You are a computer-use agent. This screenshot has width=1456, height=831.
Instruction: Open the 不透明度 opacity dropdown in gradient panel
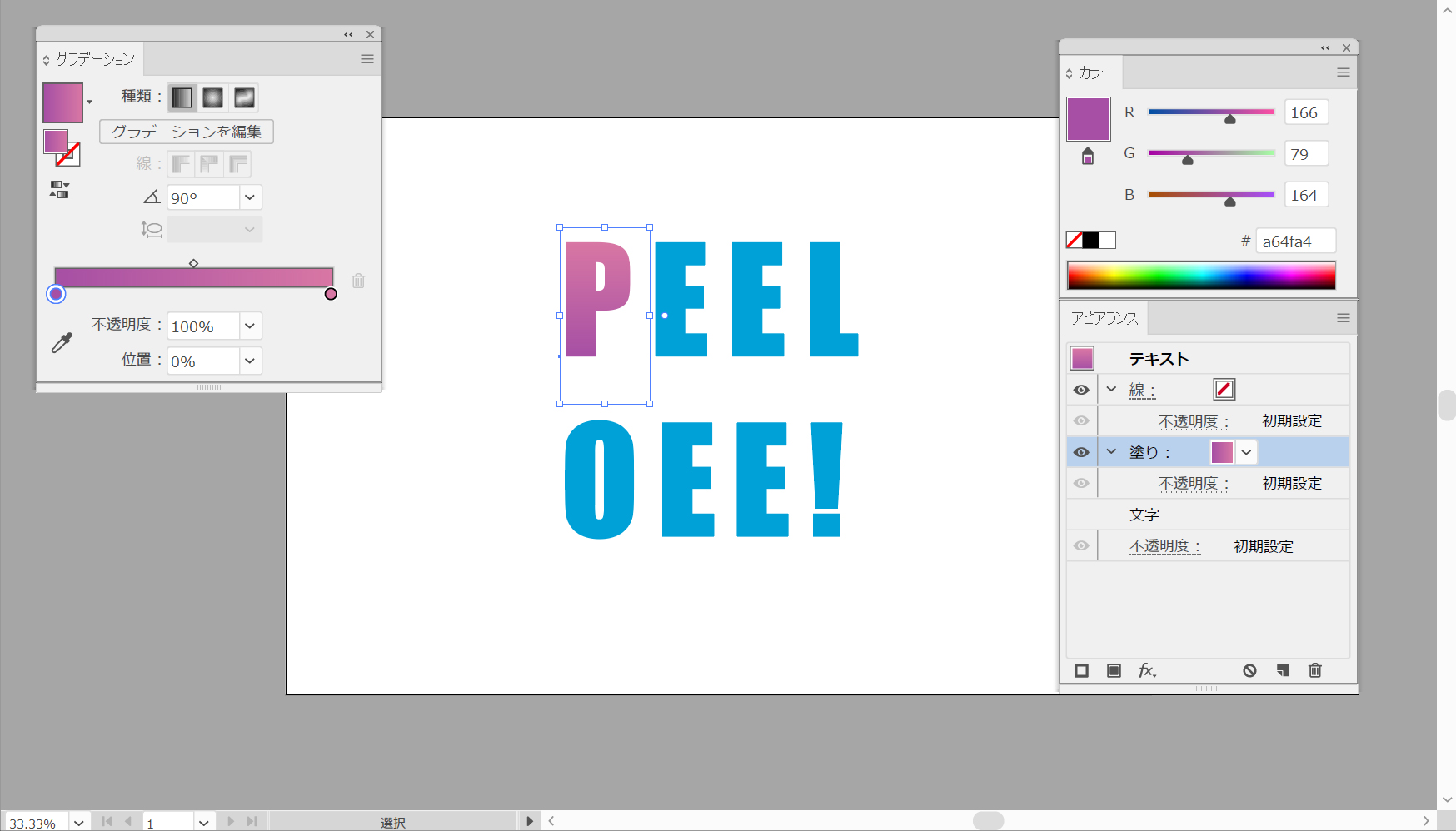pyautogui.click(x=250, y=326)
